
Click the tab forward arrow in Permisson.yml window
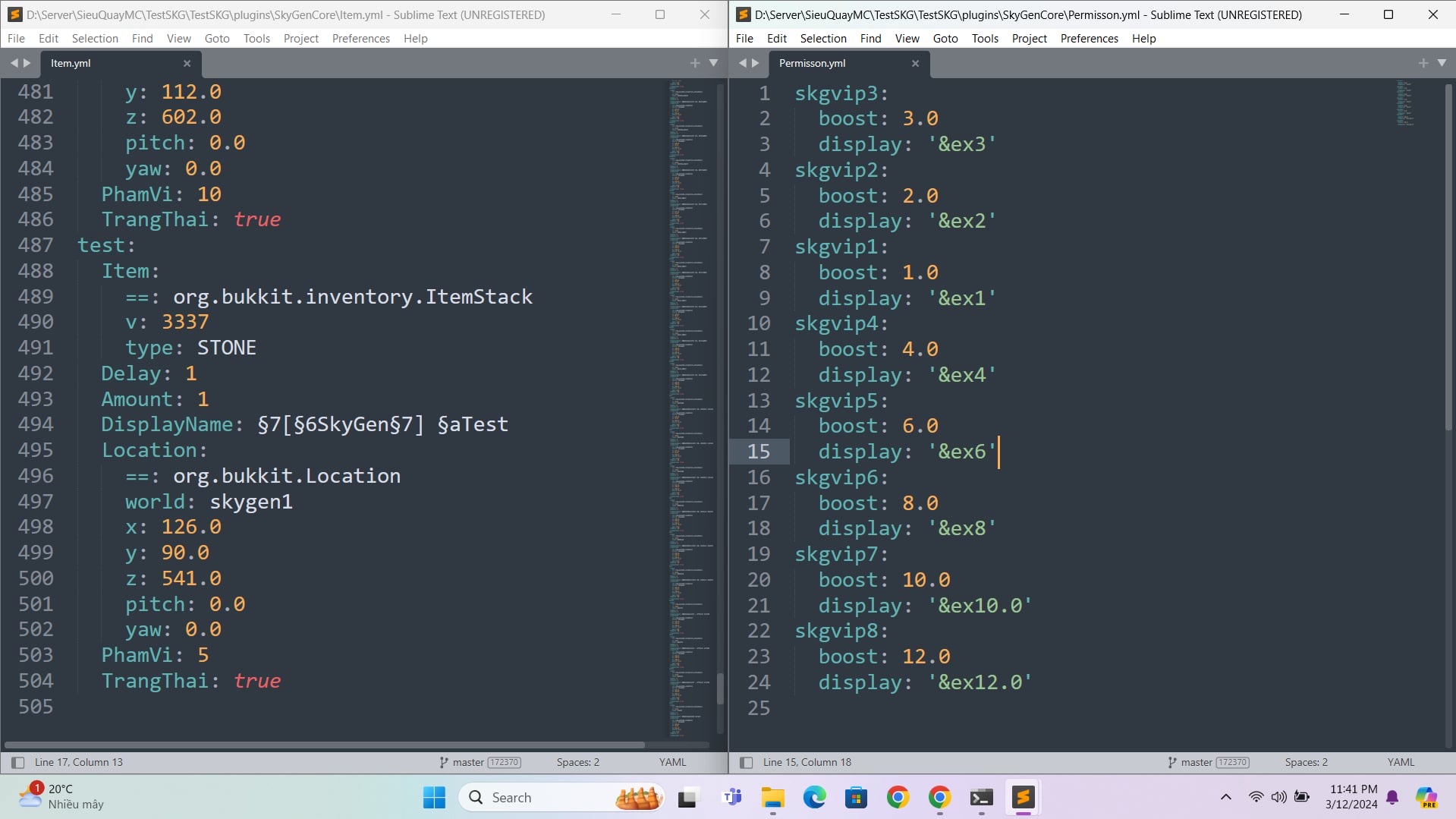[x=756, y=63]
